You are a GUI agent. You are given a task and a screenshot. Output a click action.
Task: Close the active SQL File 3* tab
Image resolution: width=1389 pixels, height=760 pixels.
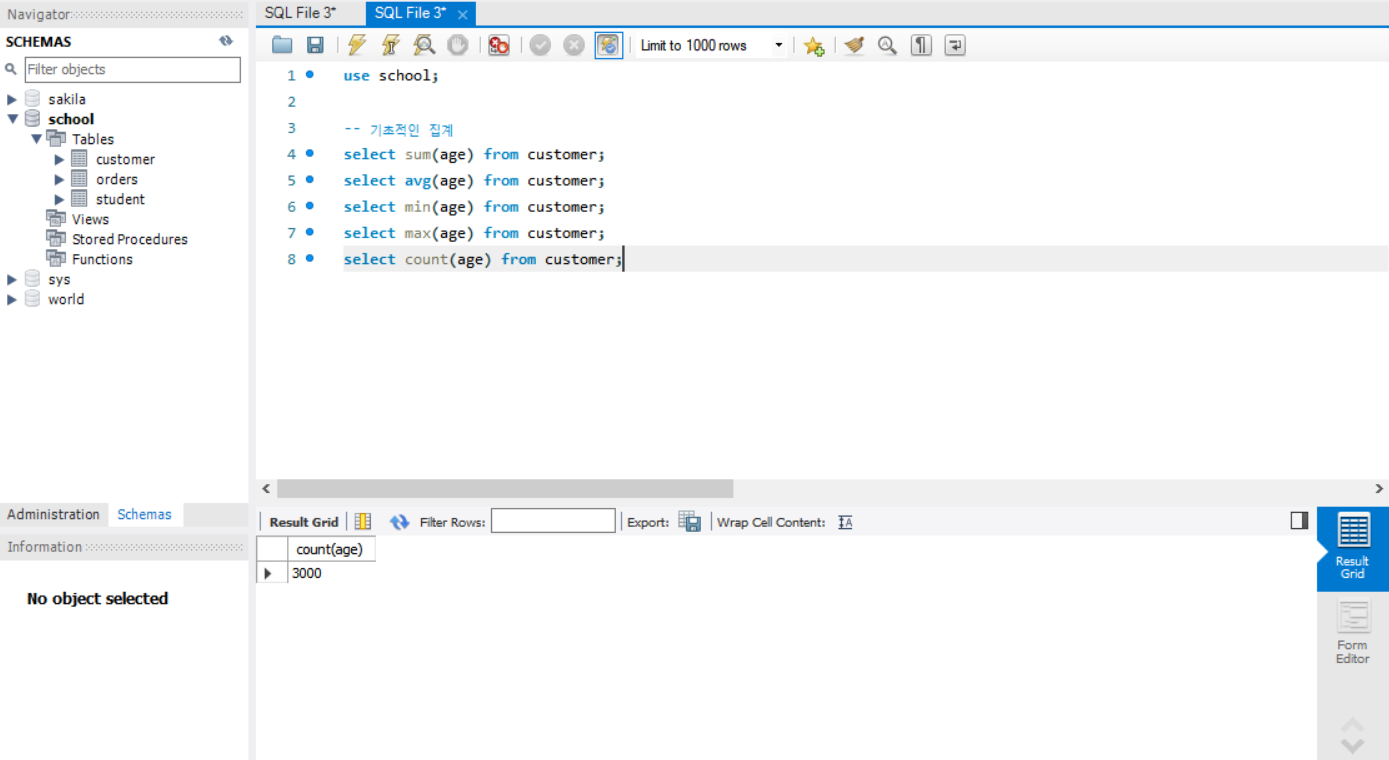coord(462,14)
